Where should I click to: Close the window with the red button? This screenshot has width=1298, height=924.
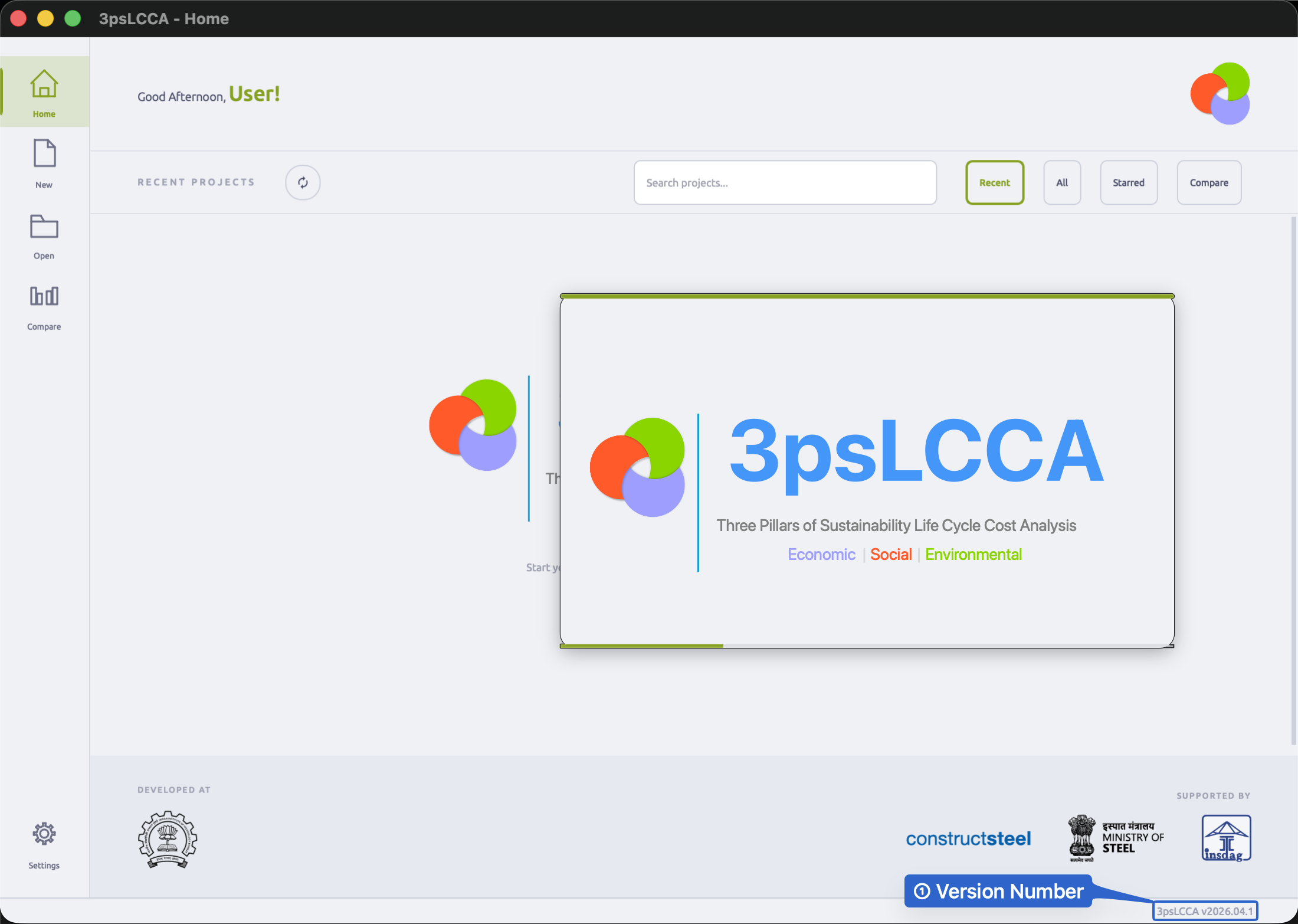(x=18, y=19)
